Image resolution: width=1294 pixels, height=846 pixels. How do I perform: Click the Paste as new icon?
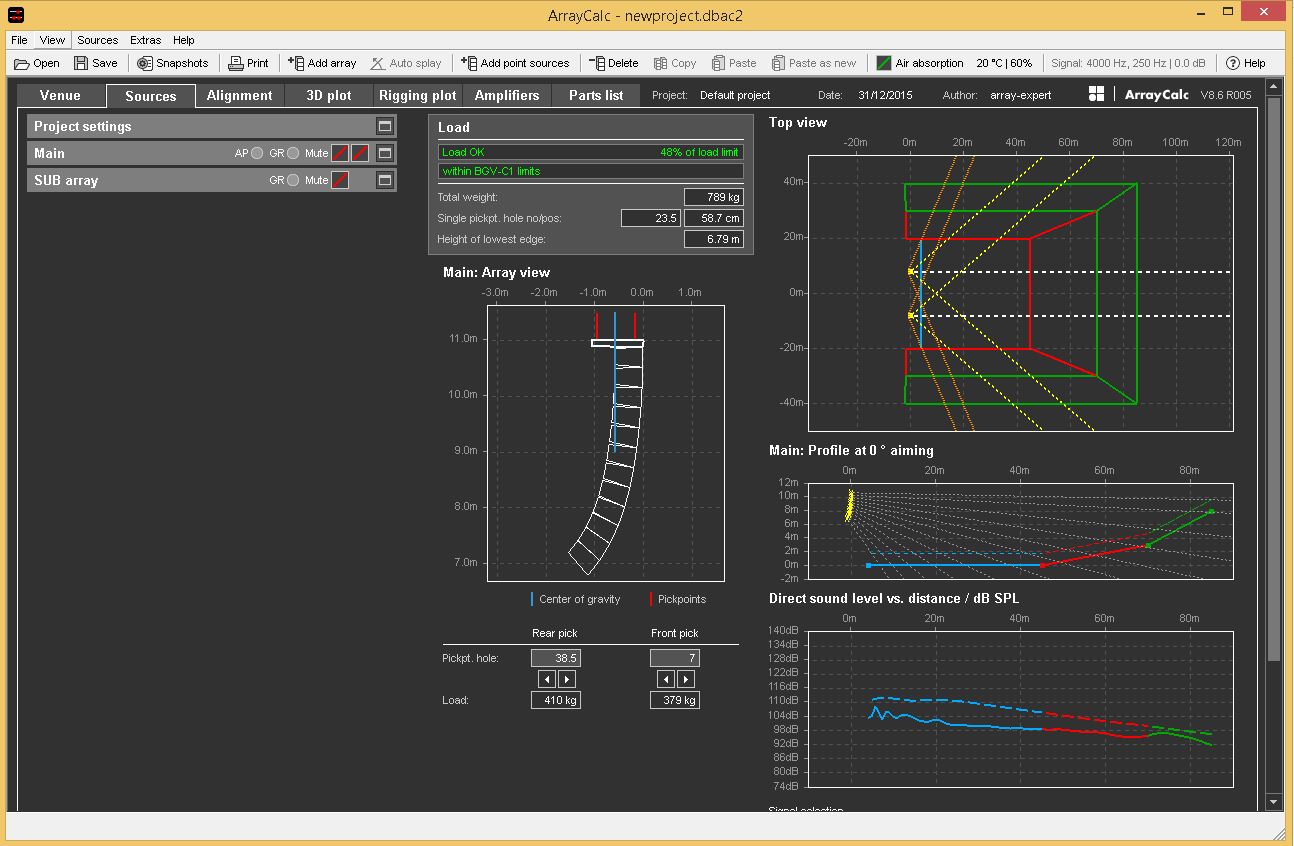pos(813,62)
